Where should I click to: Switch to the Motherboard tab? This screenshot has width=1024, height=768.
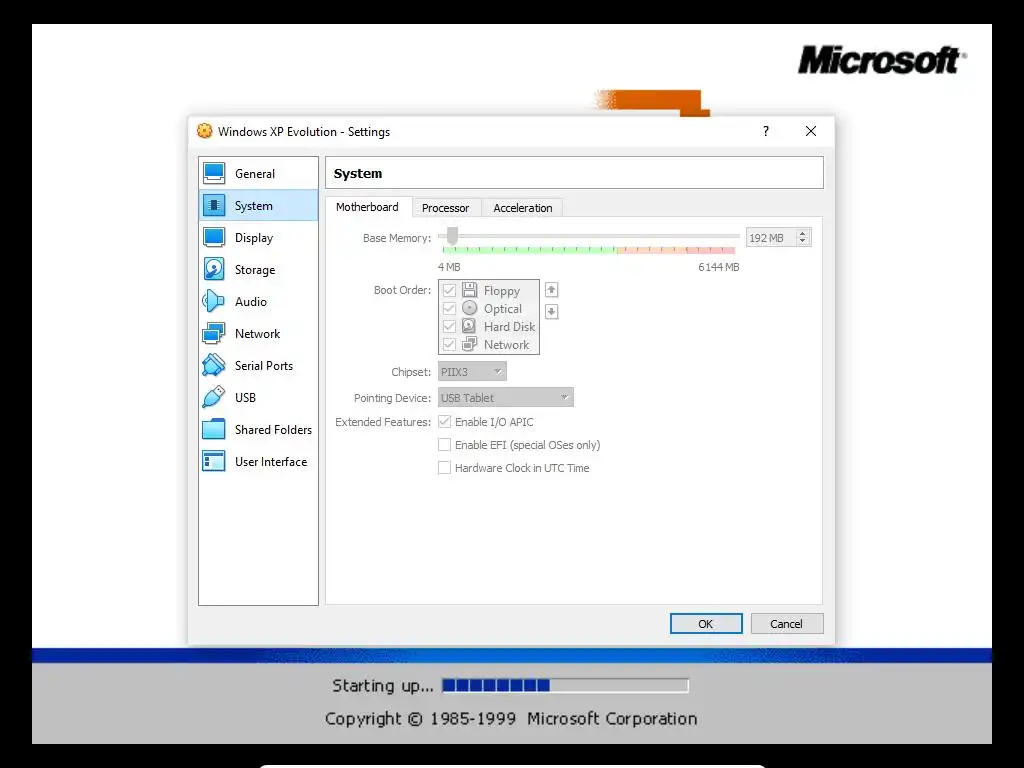pyautogui.click(x=367, y=207)
